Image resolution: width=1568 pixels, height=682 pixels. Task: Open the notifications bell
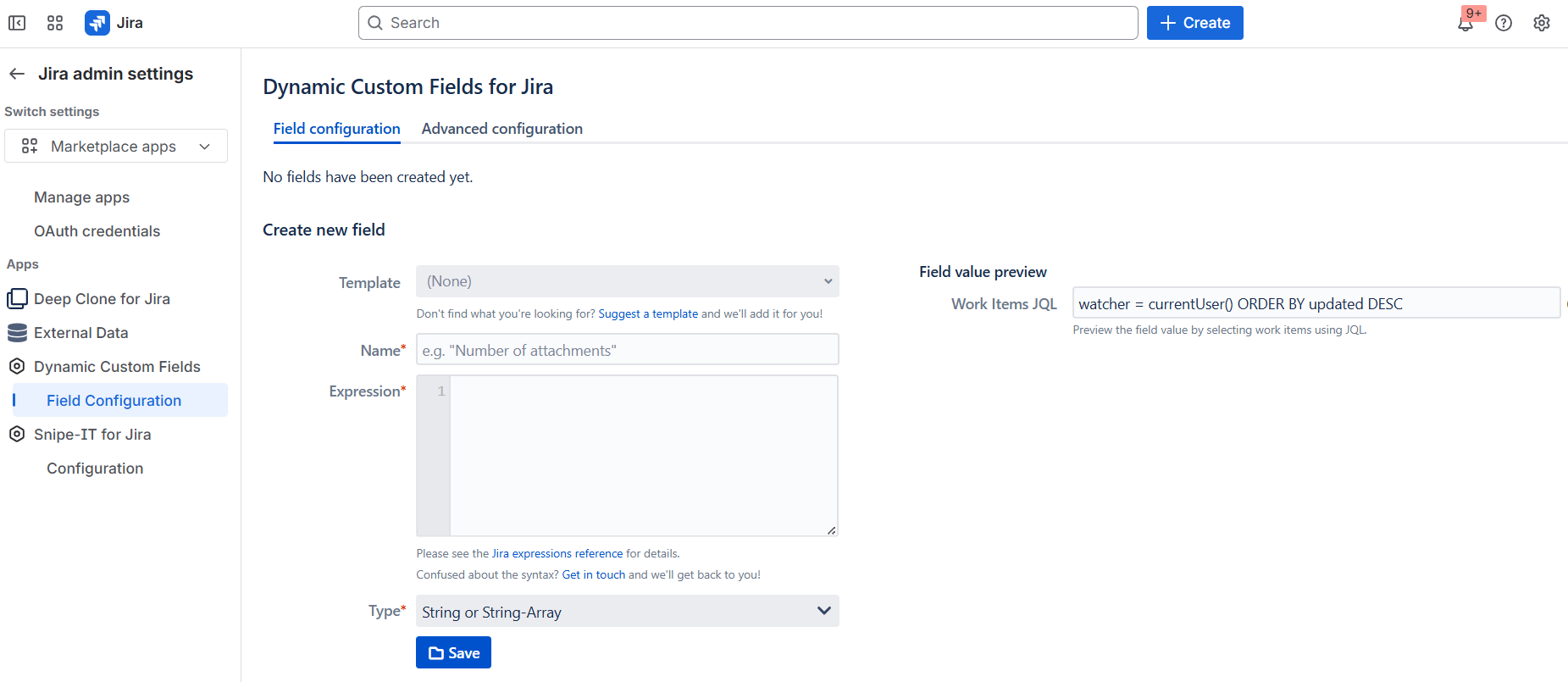(x=1465, y=23)
